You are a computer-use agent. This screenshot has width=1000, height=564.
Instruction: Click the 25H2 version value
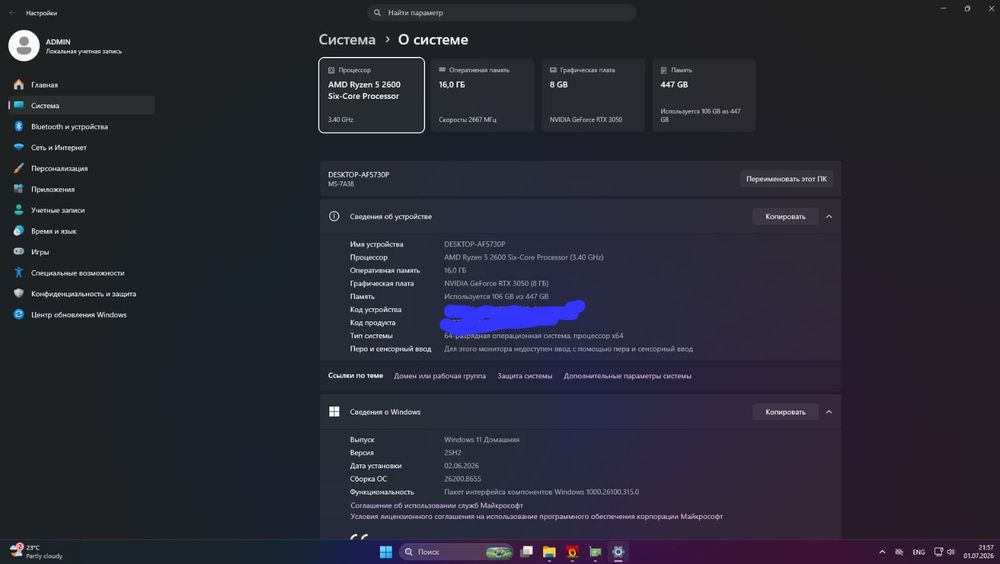click(452, 452)
